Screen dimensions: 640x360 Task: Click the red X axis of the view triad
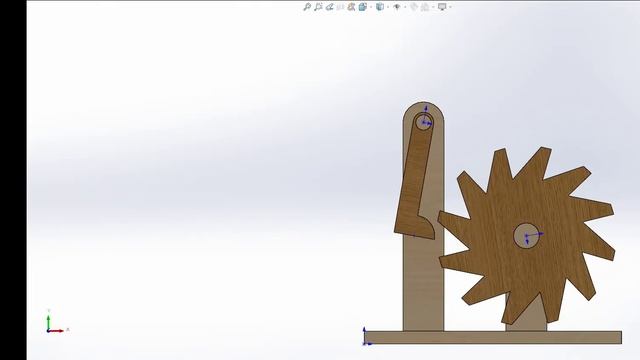56,331
